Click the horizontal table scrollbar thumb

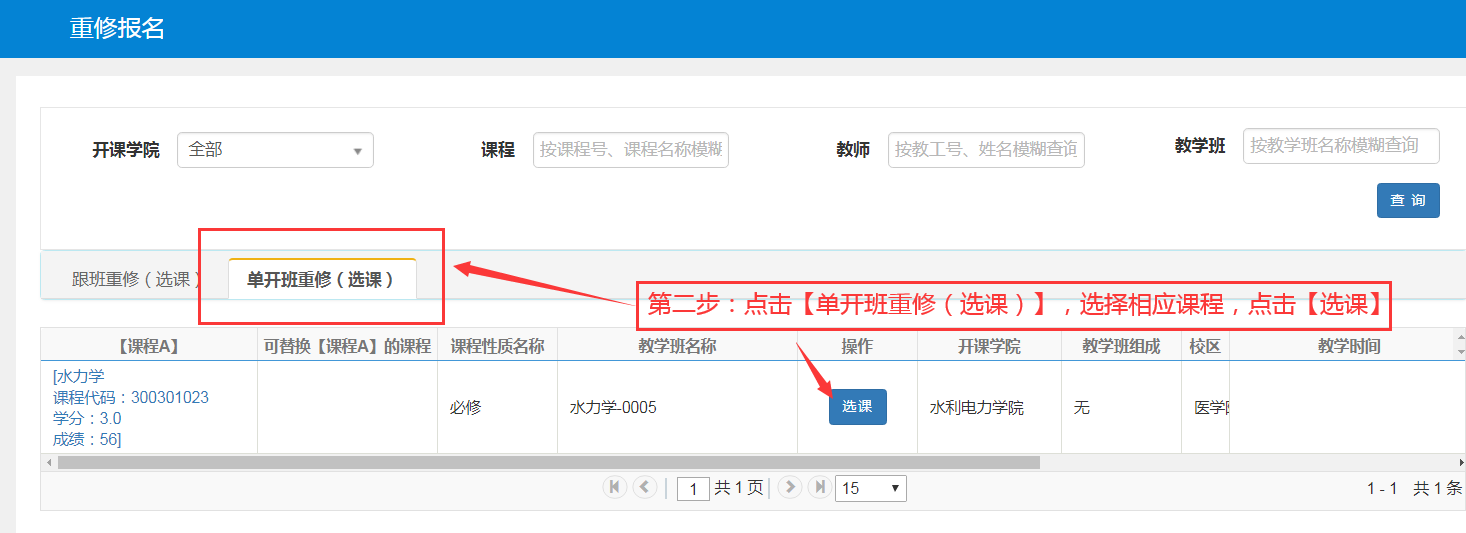coord(549,463)
